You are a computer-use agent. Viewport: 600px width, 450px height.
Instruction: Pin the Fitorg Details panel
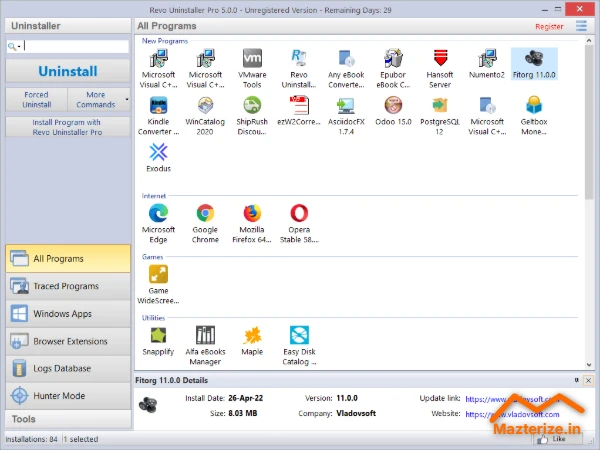coord(577,380)
